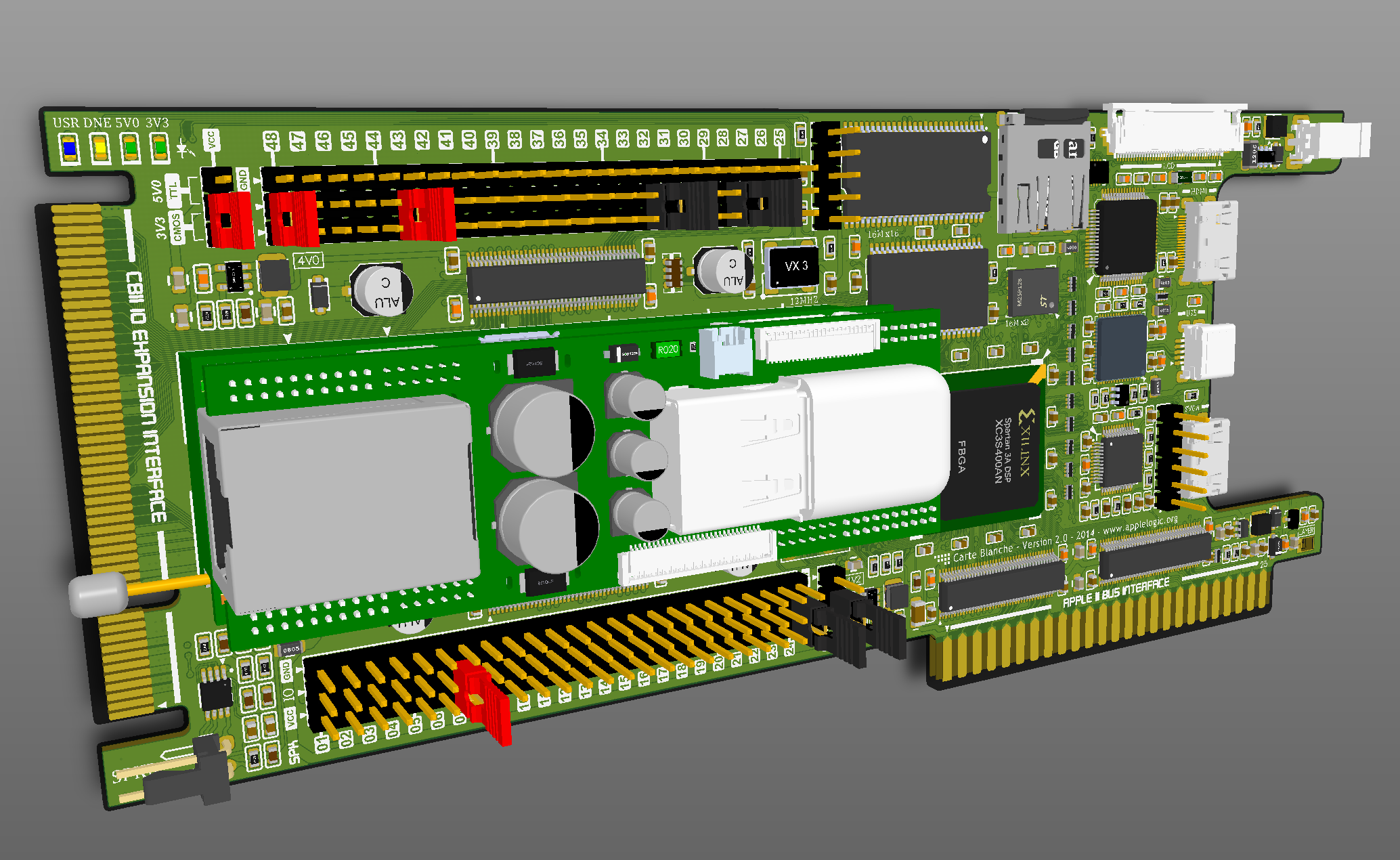
Task: Click the www.applelogic.org text
Action: click(x=1140, y=526)
